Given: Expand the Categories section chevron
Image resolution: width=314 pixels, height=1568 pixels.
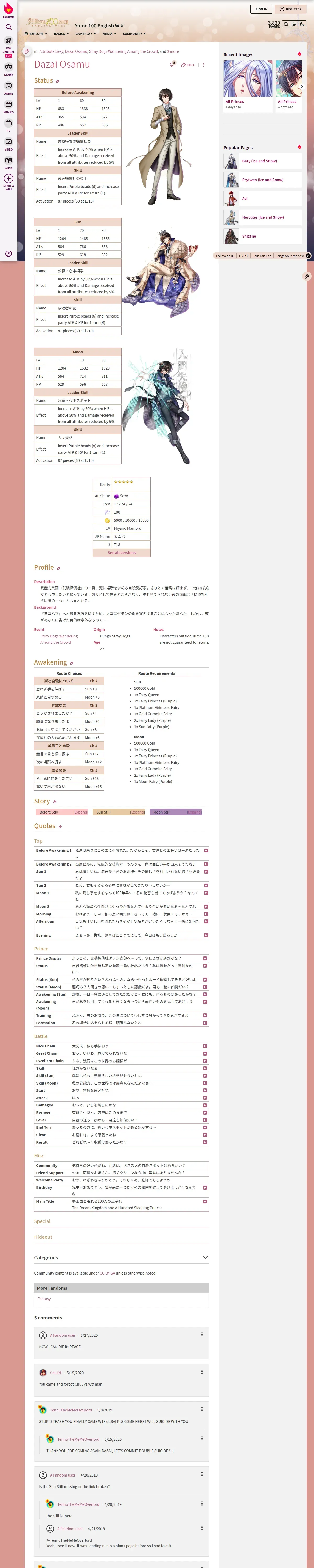Looking at the screenshot, I should coord(205,1258).
